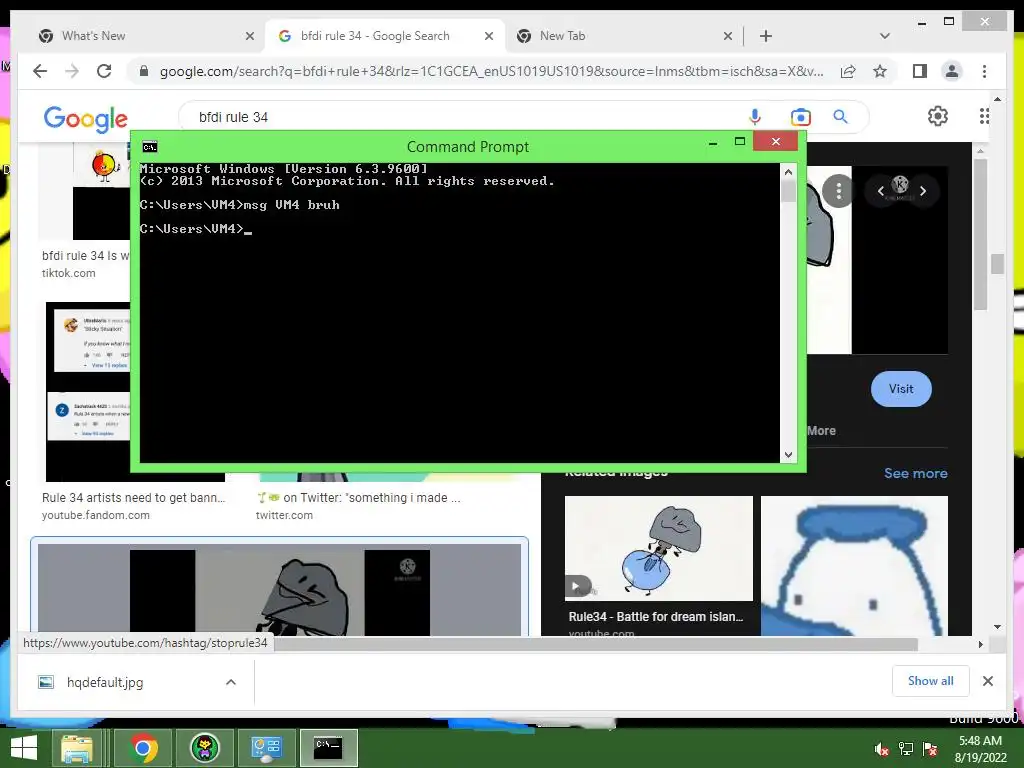This screenshot has width=1024, height=768.
Task: Go back with Chrome's back arrow
Action: 40,71
